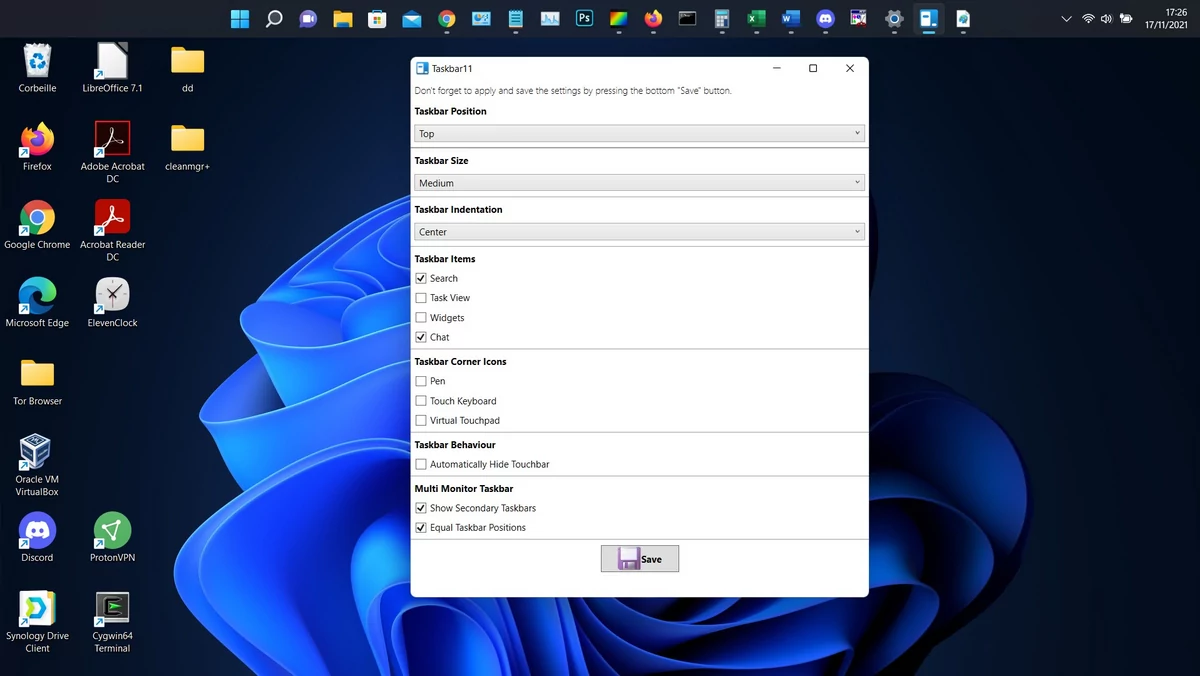Select the Acrobat Reader DC desktop shortcut
This screenshot has height=676, width=1200.
point(112,230)
